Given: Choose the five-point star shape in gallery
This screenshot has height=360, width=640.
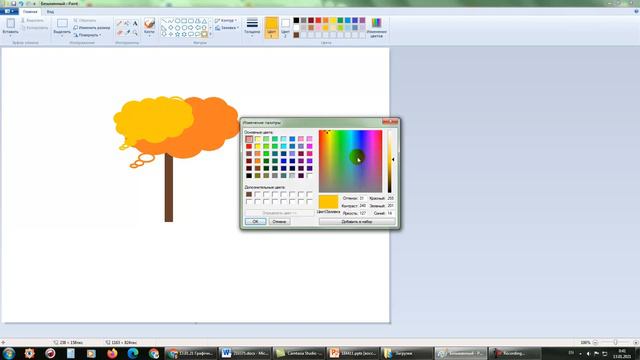Looking at the screenshot, I should (x=178, y=34).
